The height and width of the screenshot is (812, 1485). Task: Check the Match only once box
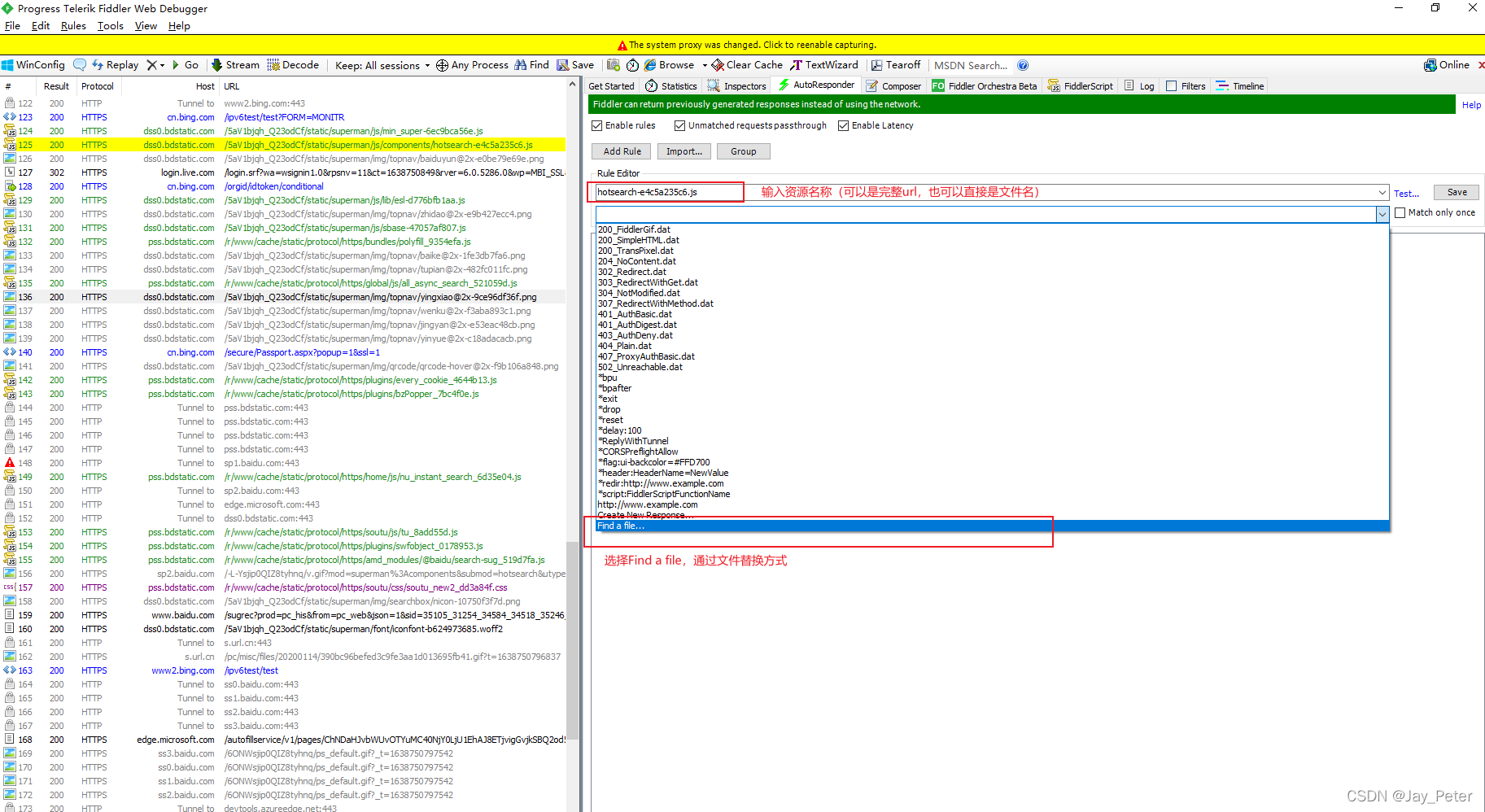[x=1400, y=213]
